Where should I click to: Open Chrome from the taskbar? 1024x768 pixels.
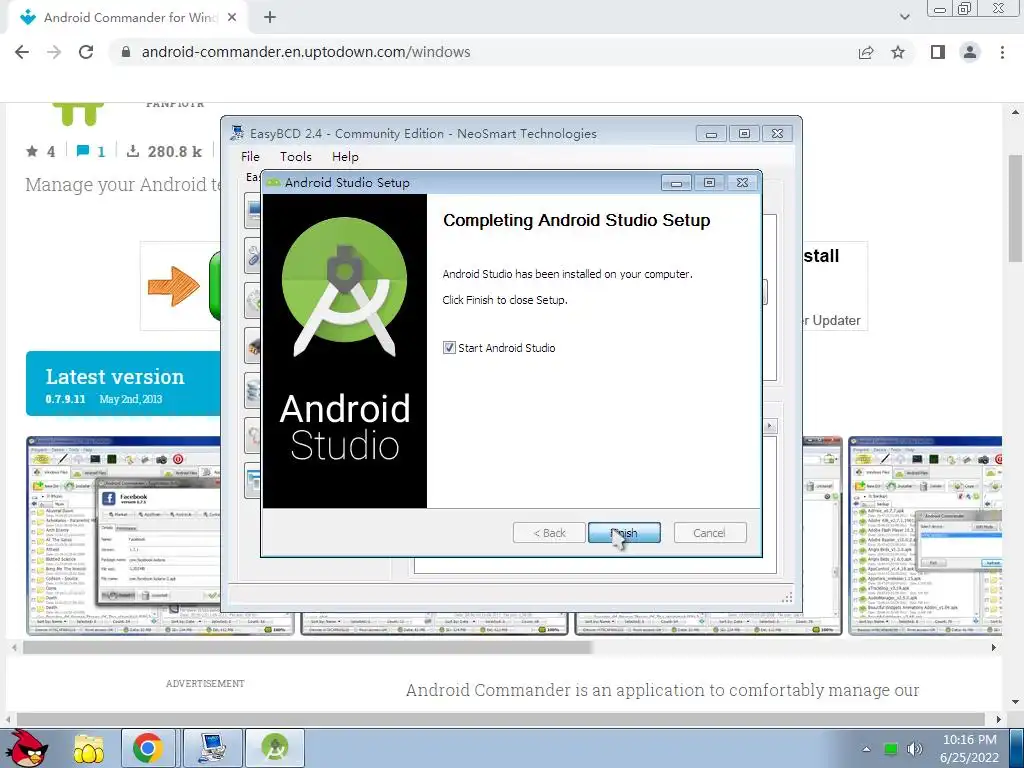coord(148,748)
